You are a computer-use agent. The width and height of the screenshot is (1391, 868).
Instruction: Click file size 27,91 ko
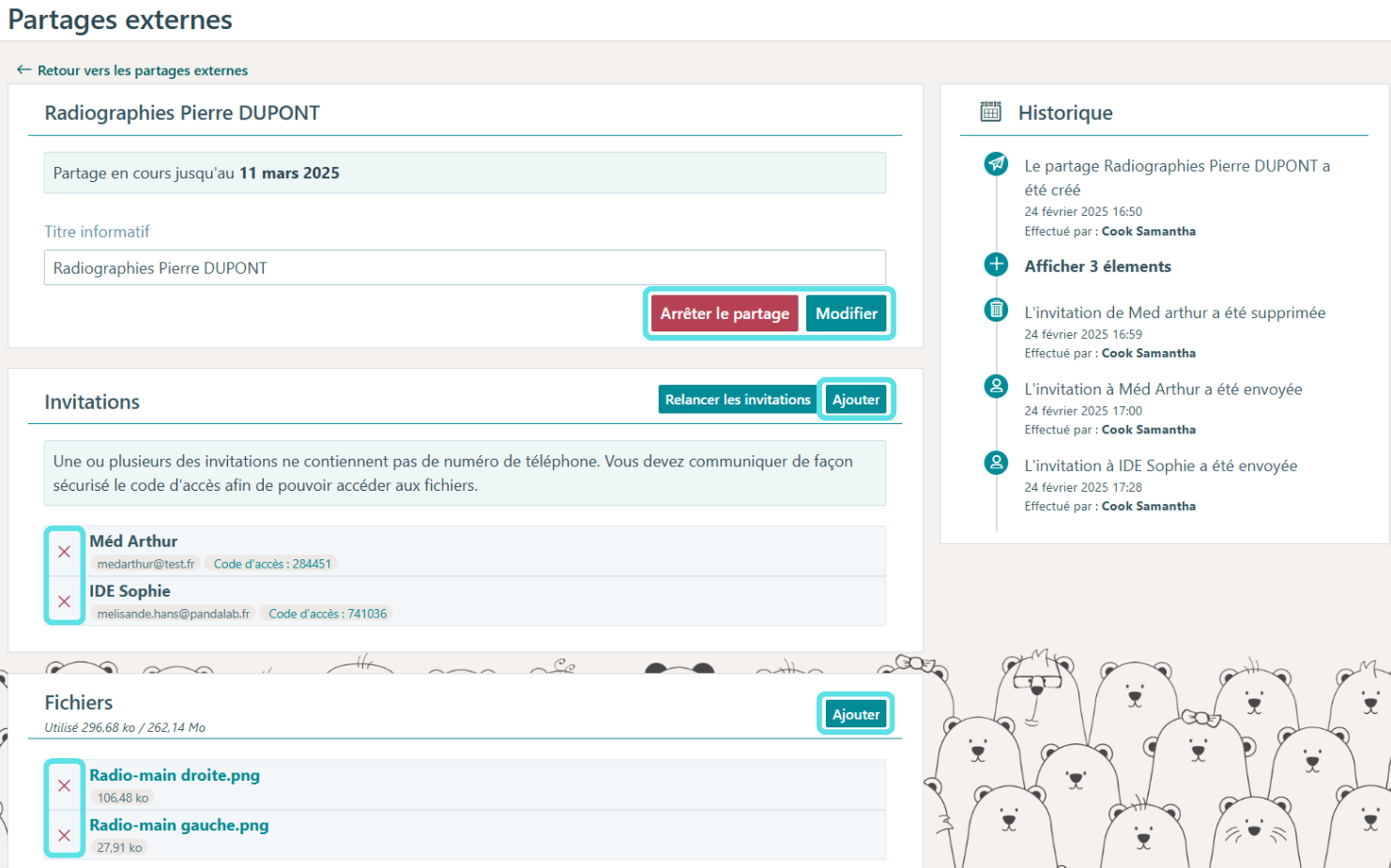click(119, 847)
